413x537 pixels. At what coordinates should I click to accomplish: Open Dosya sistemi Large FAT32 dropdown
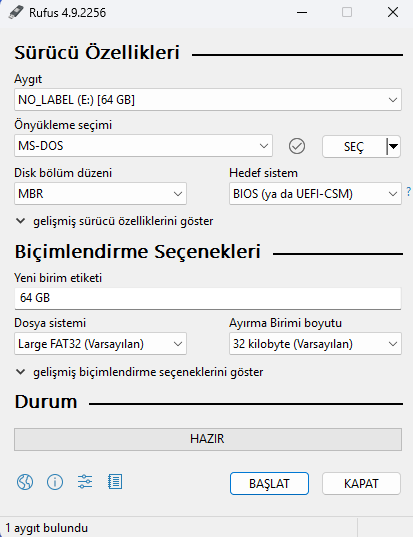(100, 344)
